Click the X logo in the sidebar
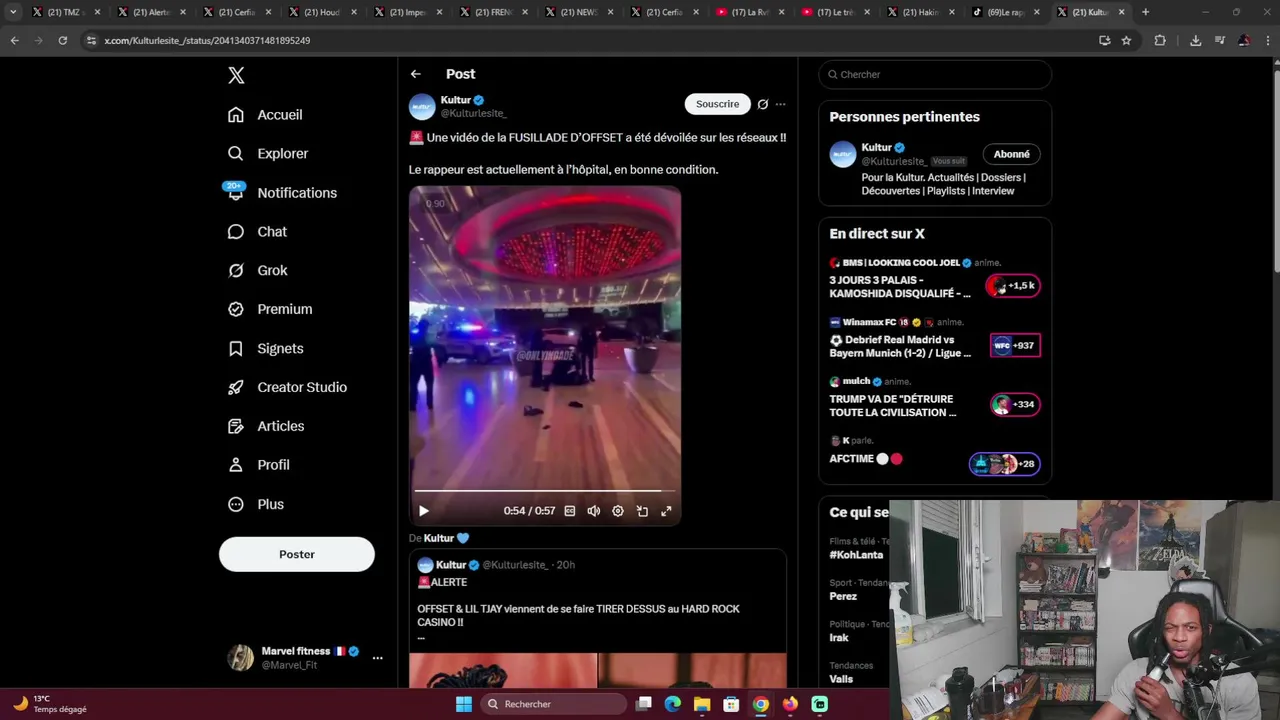 click(236, 75)
